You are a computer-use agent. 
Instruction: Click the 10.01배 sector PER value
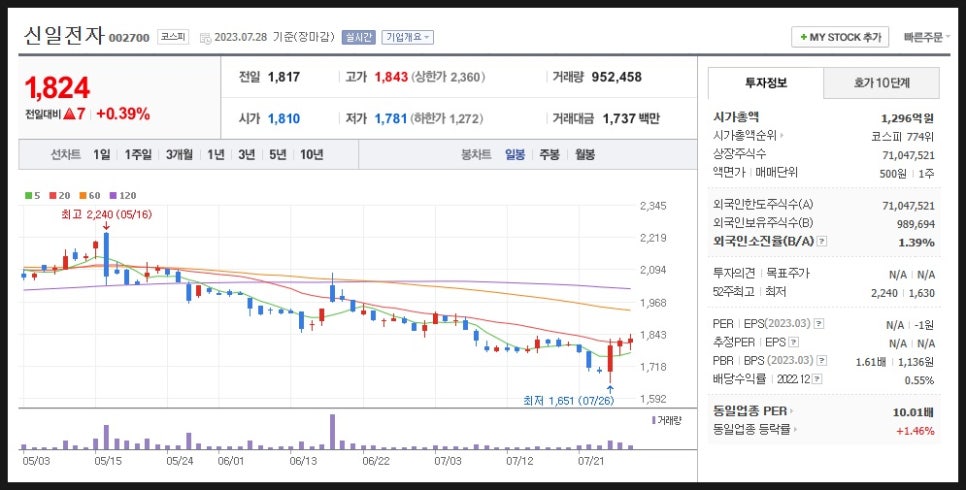click(914, 412)
